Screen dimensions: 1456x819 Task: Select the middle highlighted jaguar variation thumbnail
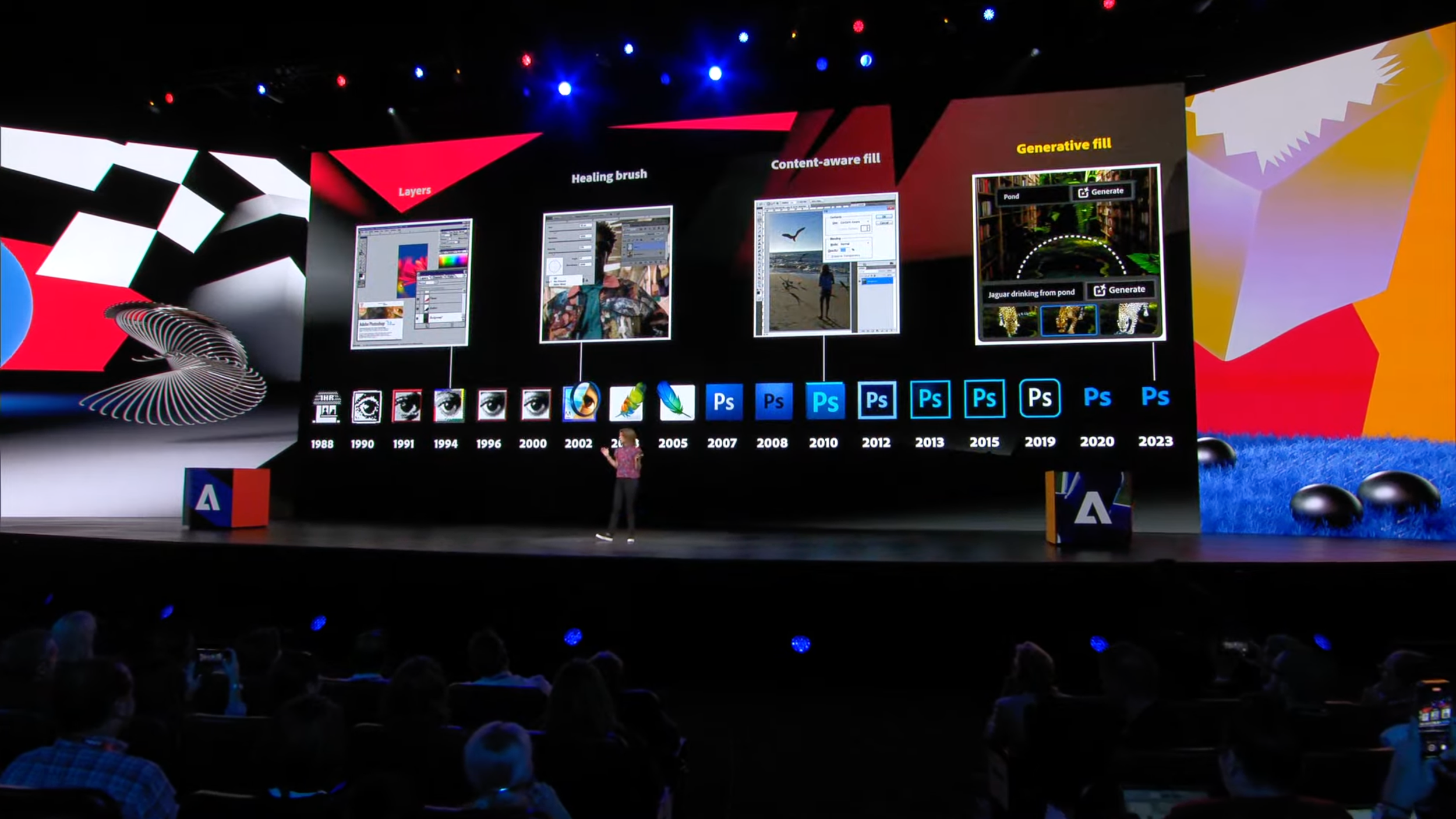click(x=1068, y=320)
